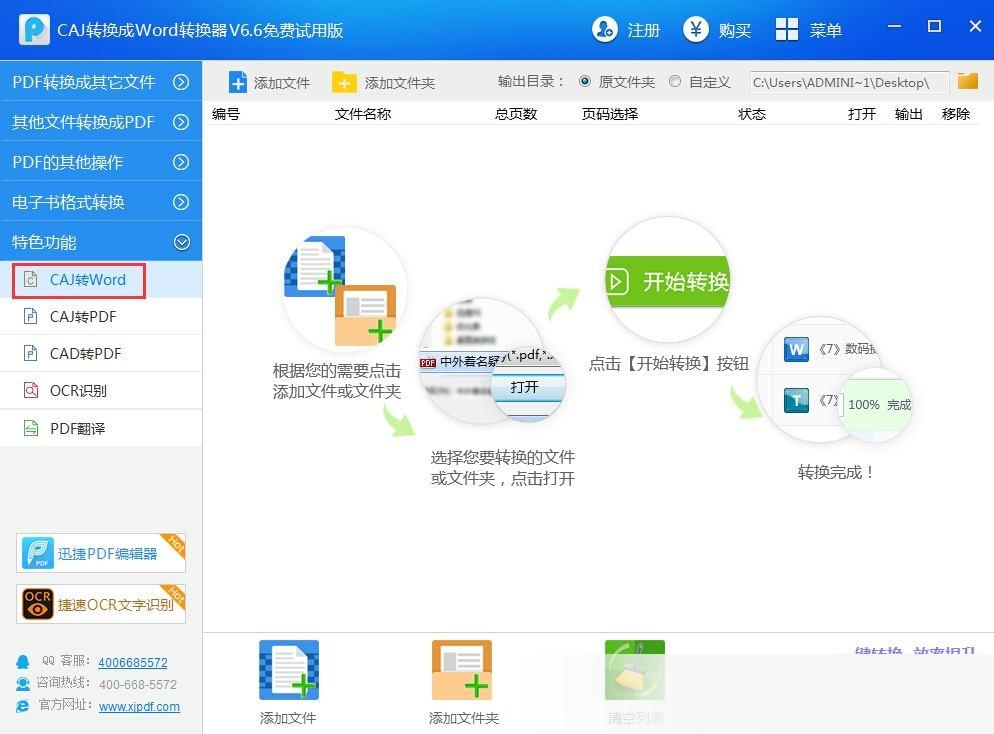Image resolution: width=994 pixels, height=734 pixels.
Task: Click the 移除 column header
Action: [x=955, y=113]
